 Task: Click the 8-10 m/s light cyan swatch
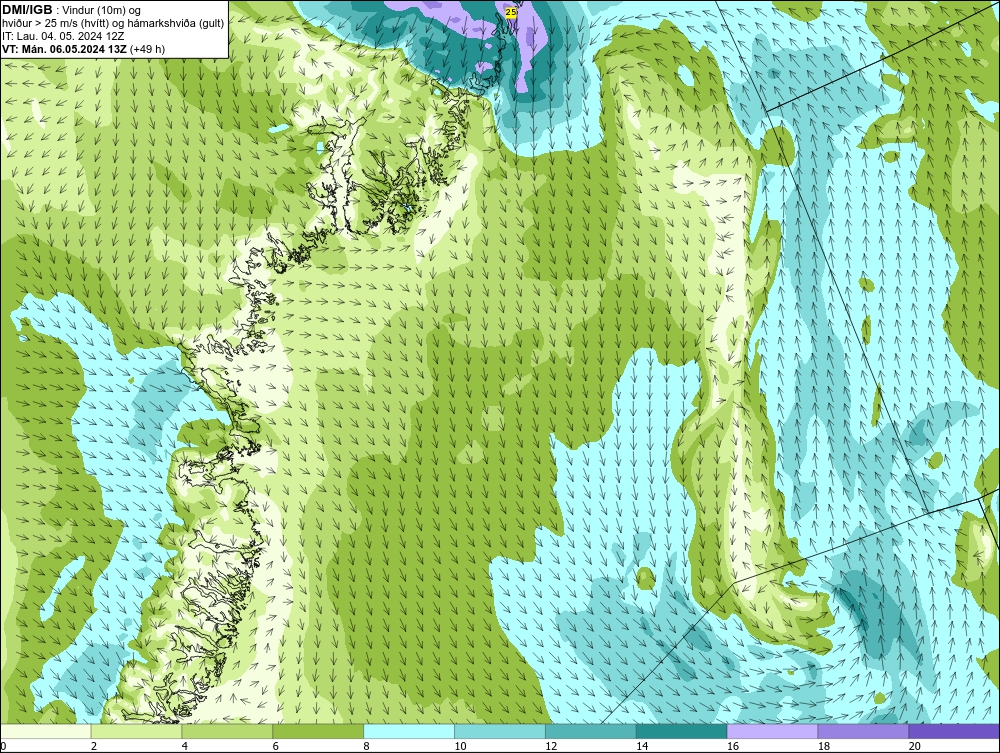click(409, 731)
